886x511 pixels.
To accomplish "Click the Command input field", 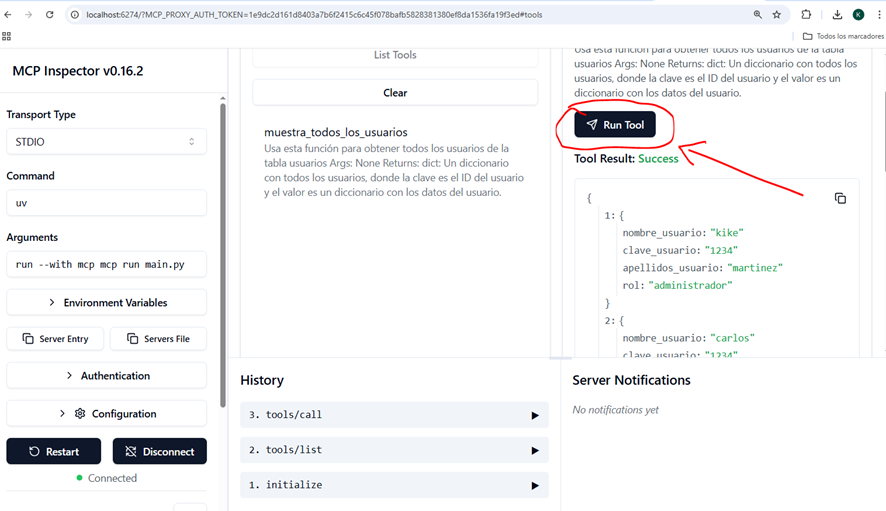I will coord(106,203).
